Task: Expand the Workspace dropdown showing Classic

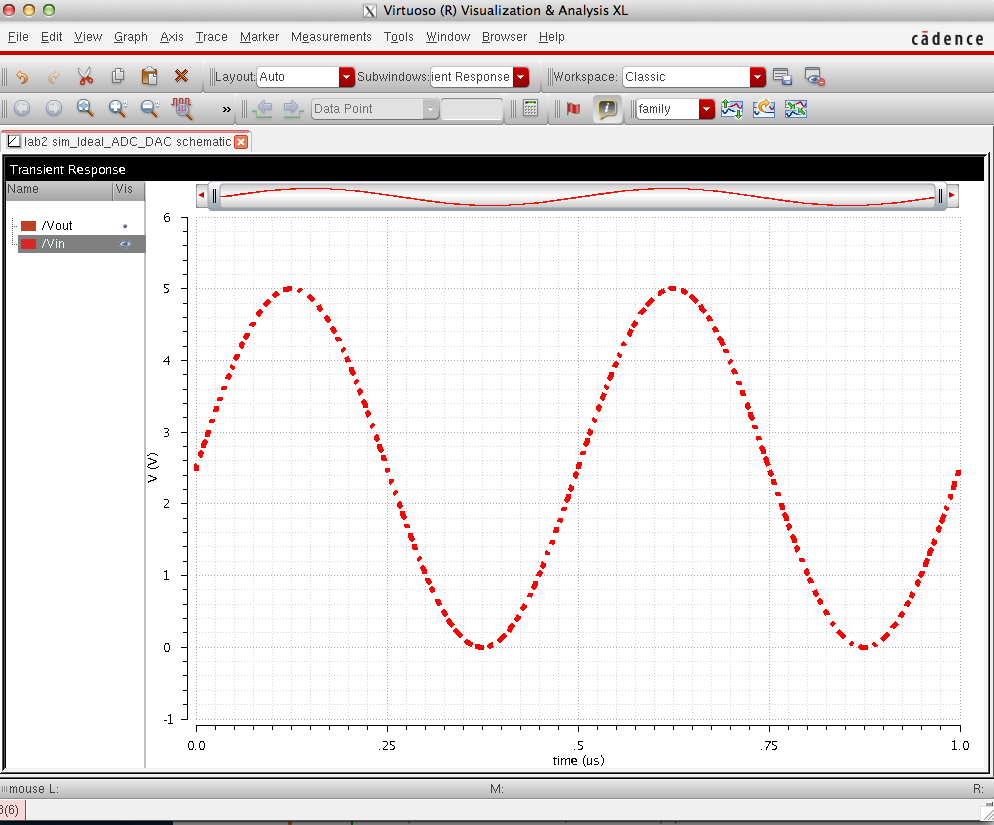Action: [x=757, y=77]
